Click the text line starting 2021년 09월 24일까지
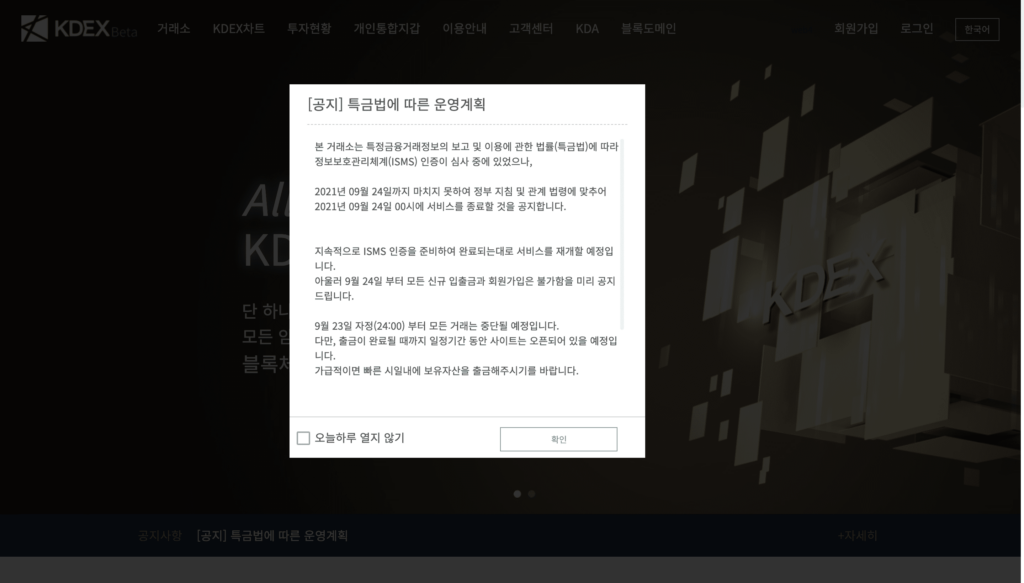This screenshot has width=1024, height=583. 460,191
